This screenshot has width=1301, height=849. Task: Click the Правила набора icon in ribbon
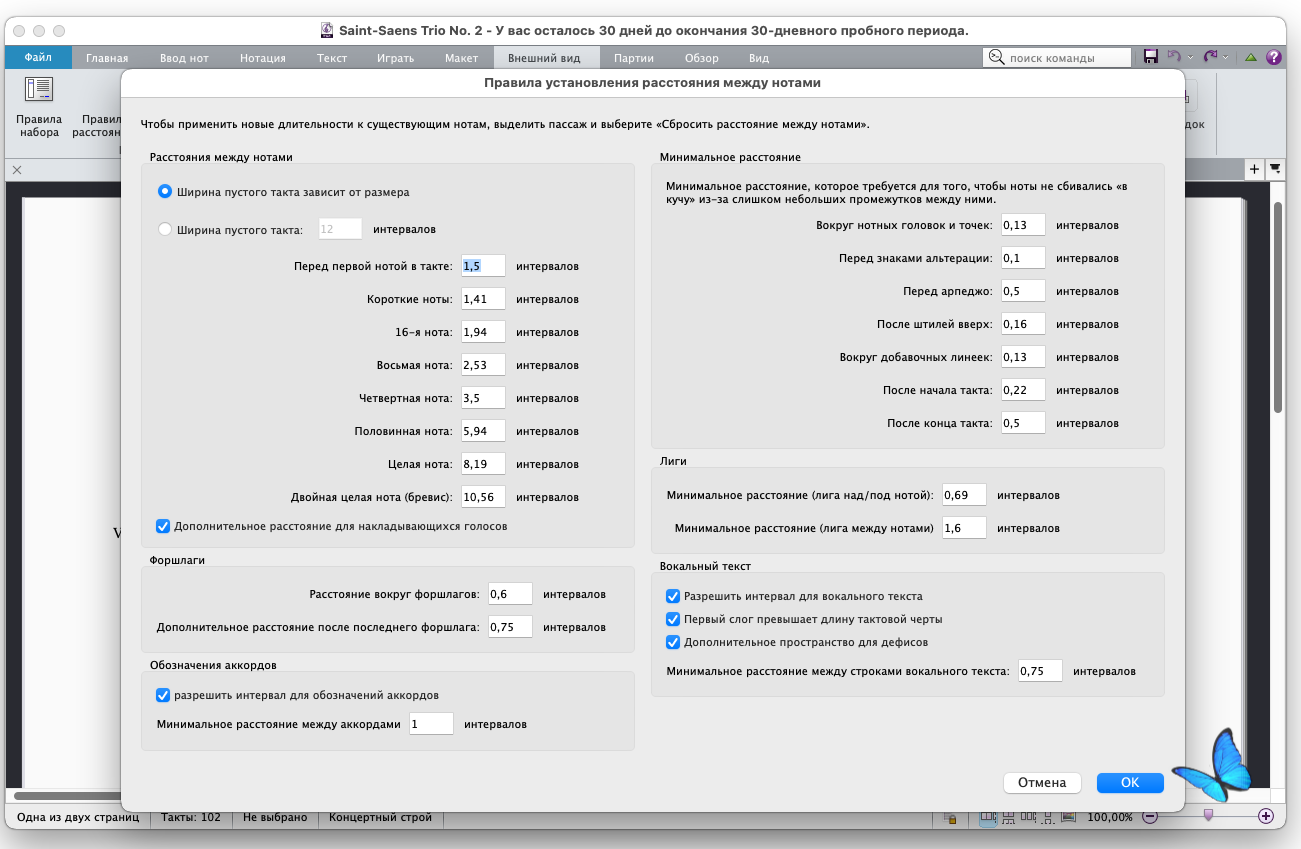click(39, 90)
